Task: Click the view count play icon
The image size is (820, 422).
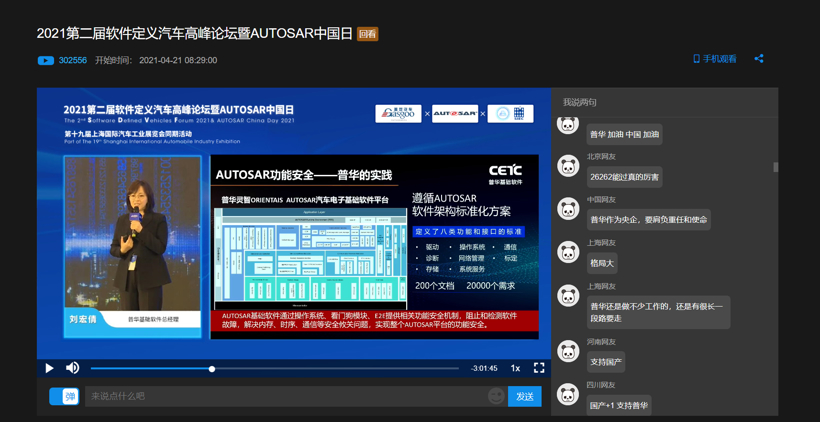Action: 46,60
